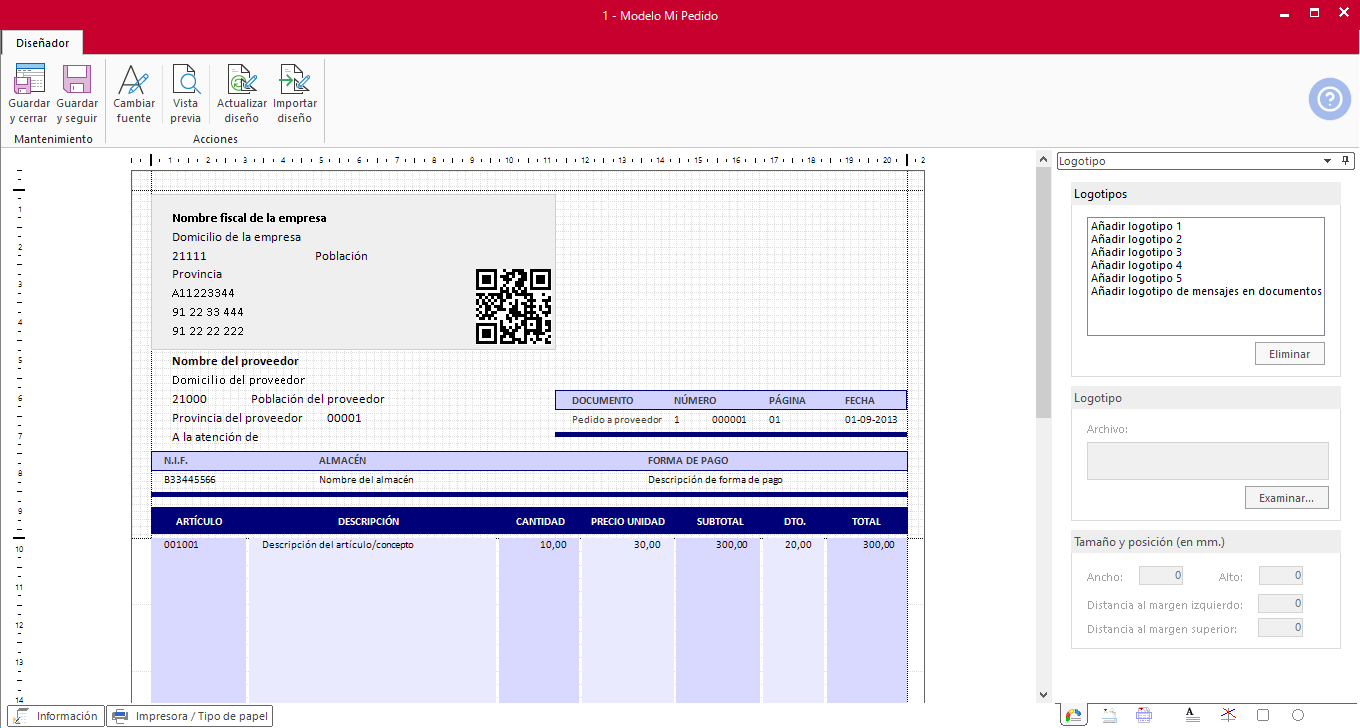
Task: Click the Distancia al margen superior field
Action: [x=1281, y=629]
